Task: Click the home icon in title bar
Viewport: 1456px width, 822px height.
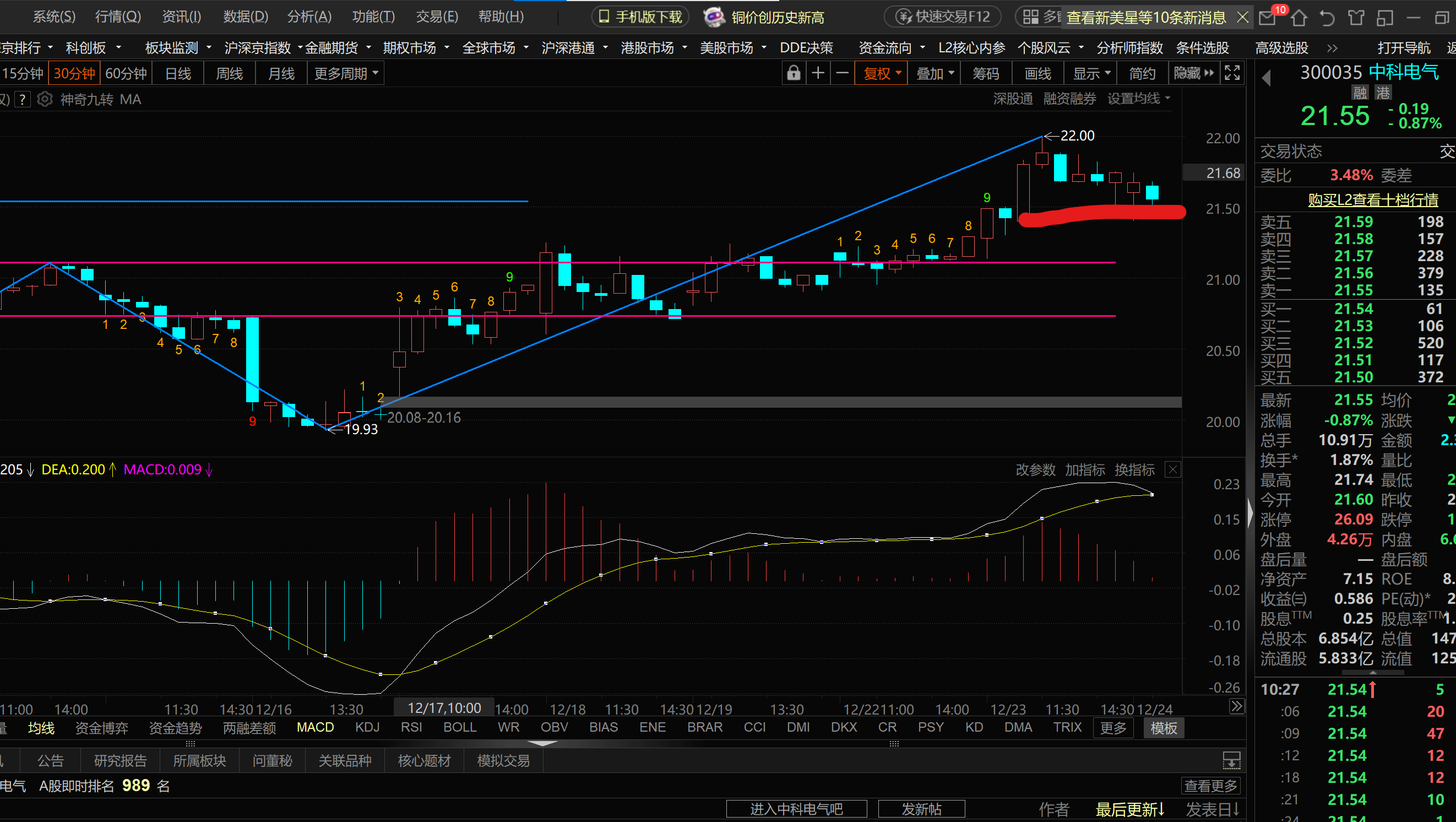Action: point(1299,18)
